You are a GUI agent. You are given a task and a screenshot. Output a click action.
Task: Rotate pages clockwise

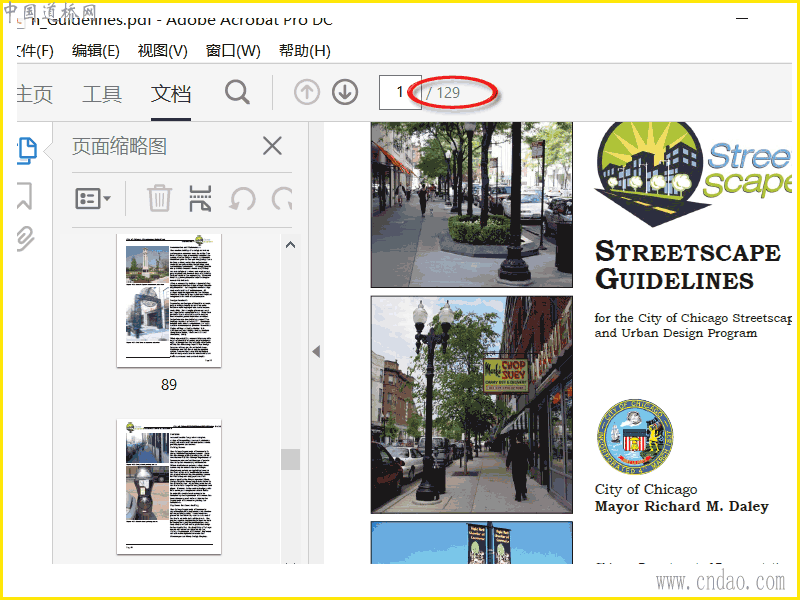pos(282,198)
